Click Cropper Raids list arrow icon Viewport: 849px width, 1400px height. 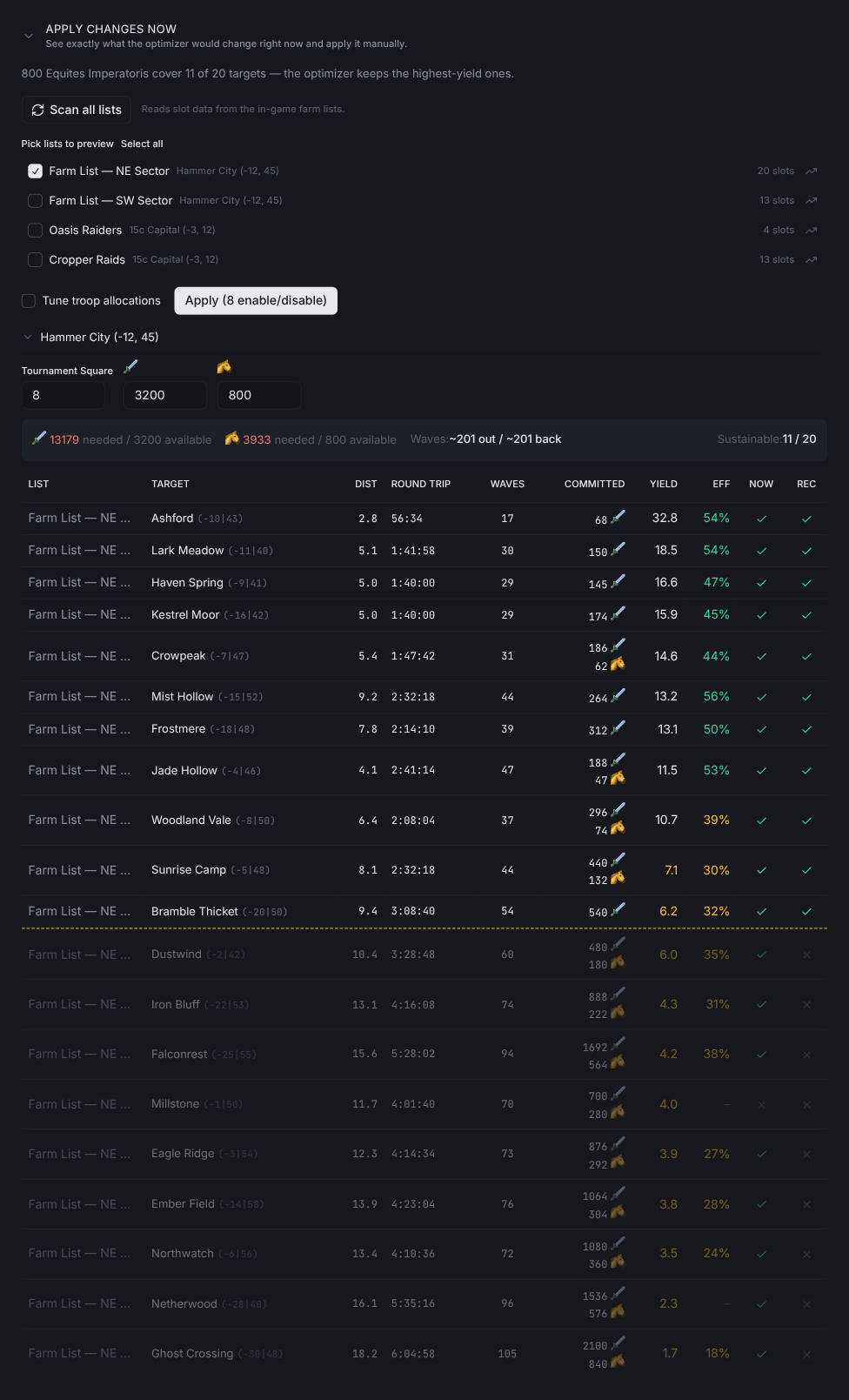coord(811,260)
